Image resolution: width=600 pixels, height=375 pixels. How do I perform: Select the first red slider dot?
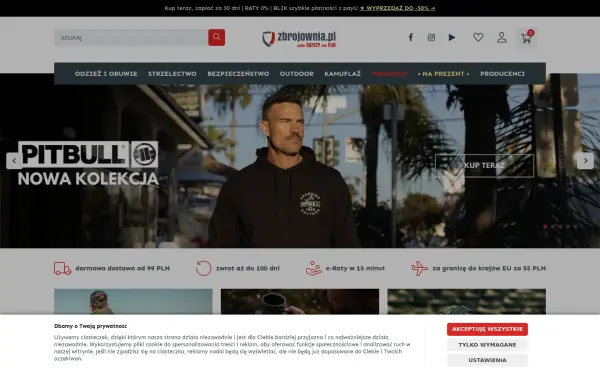click(x=545, y=227)
